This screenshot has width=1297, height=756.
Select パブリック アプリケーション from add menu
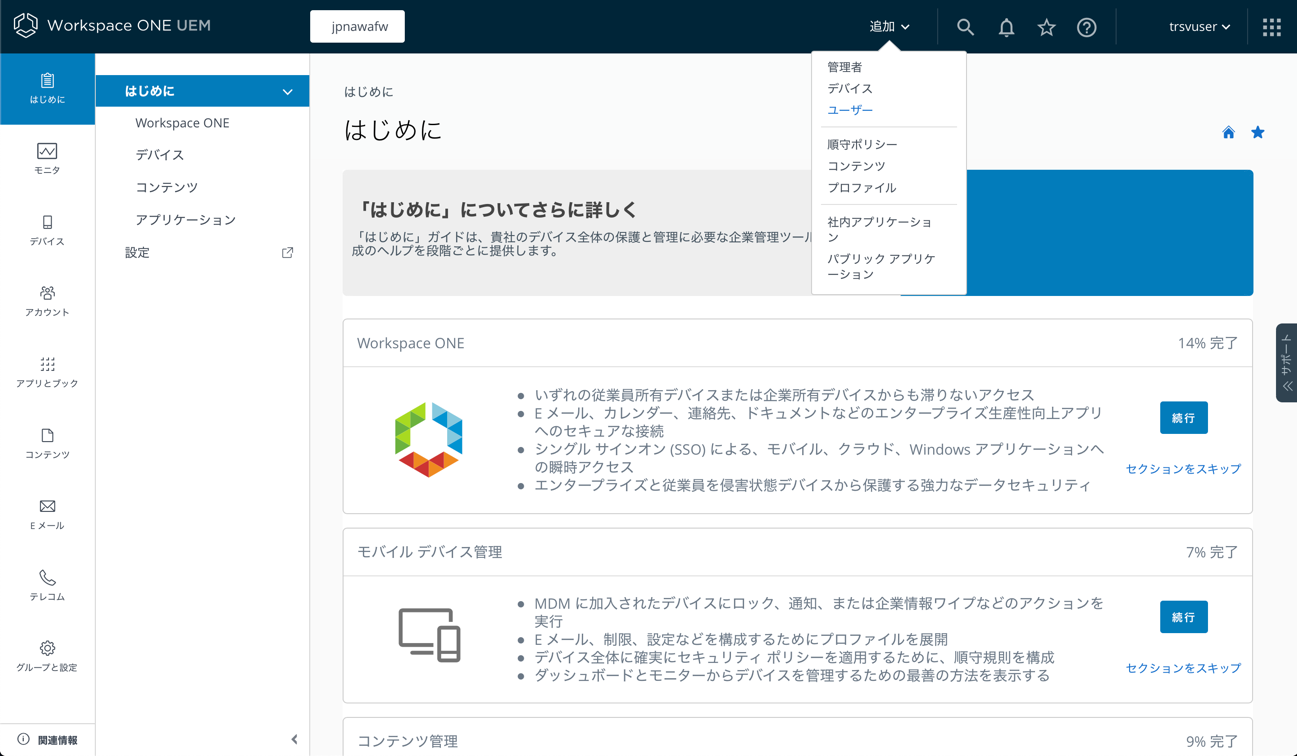coord(881,266)
